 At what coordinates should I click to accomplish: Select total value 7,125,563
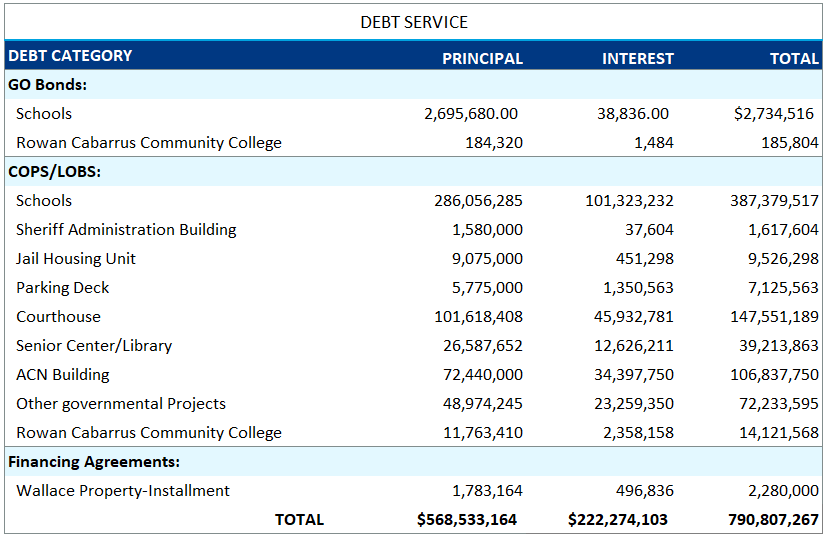coord(784,288)
